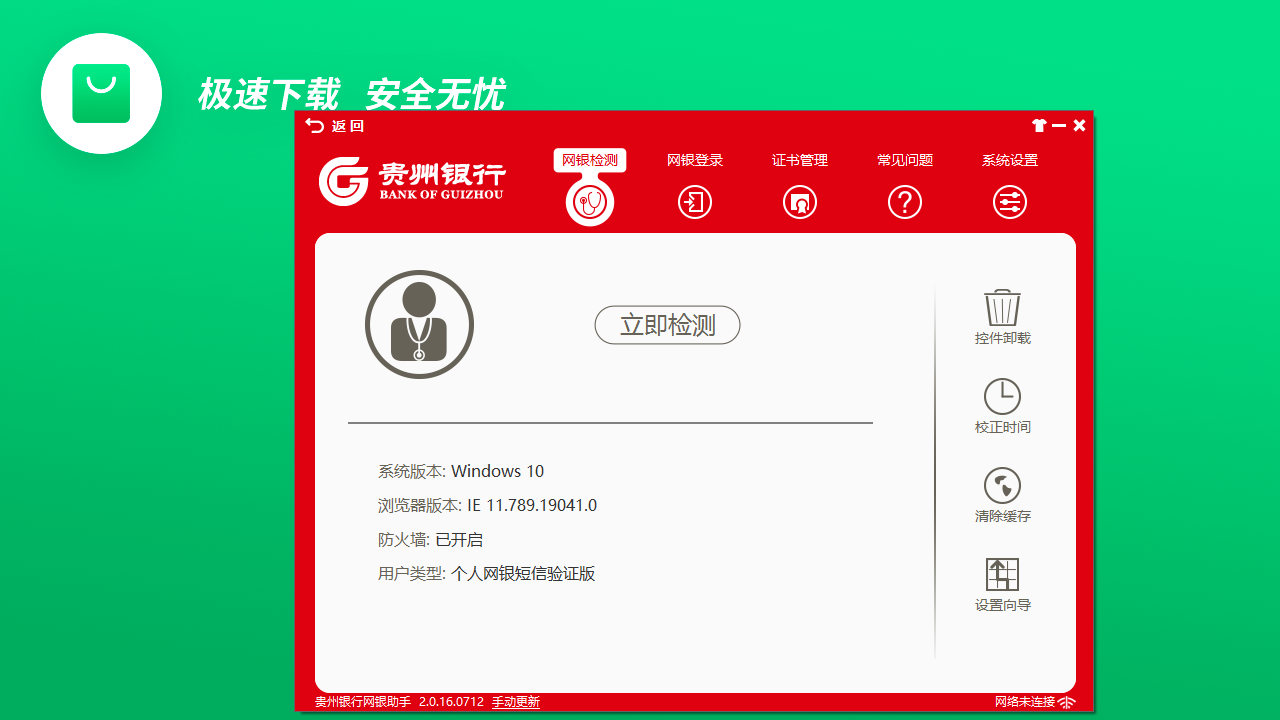Click the 网络未连接 network status icon
The image size is (1280, 720).
(1067, 702)
